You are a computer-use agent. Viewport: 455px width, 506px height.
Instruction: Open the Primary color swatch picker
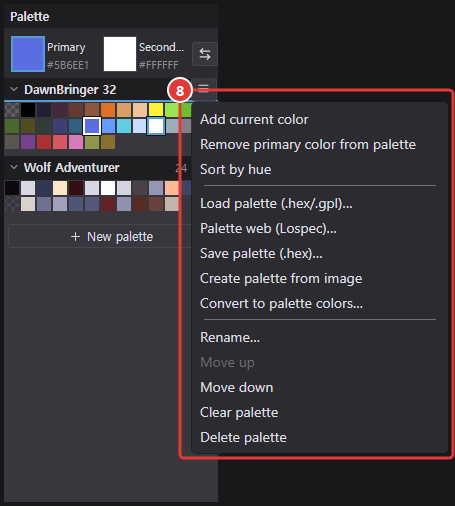tap(28, 54)
